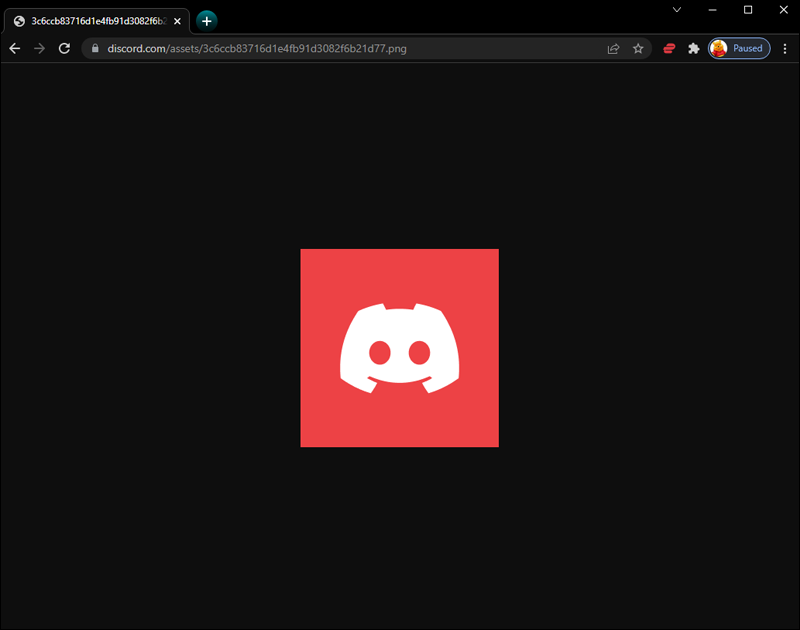Open a new tab with plus button
This screenshot has height=630, width=800.
pos(207,21)
